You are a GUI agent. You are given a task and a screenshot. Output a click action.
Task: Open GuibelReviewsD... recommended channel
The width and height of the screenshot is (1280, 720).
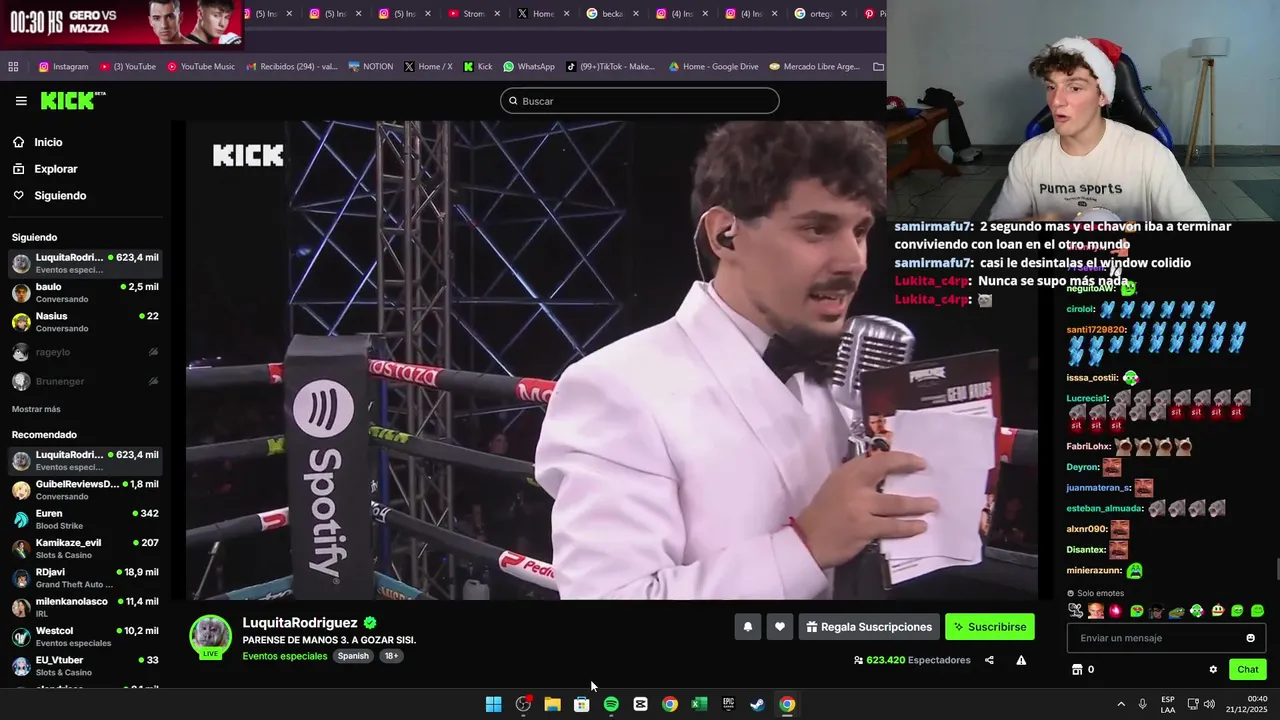[x=85, y=490]
